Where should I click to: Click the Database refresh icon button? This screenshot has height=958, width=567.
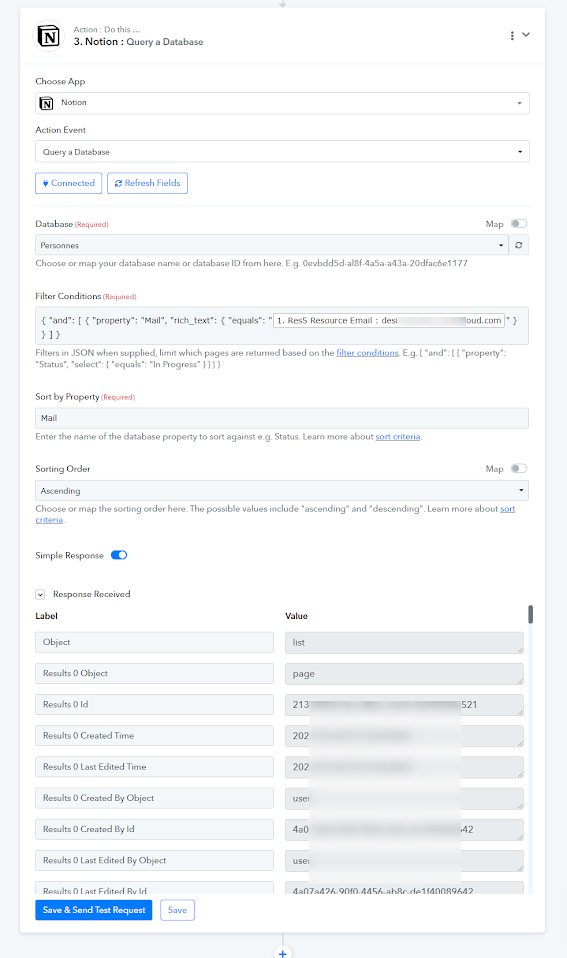[x=519, y=245]
